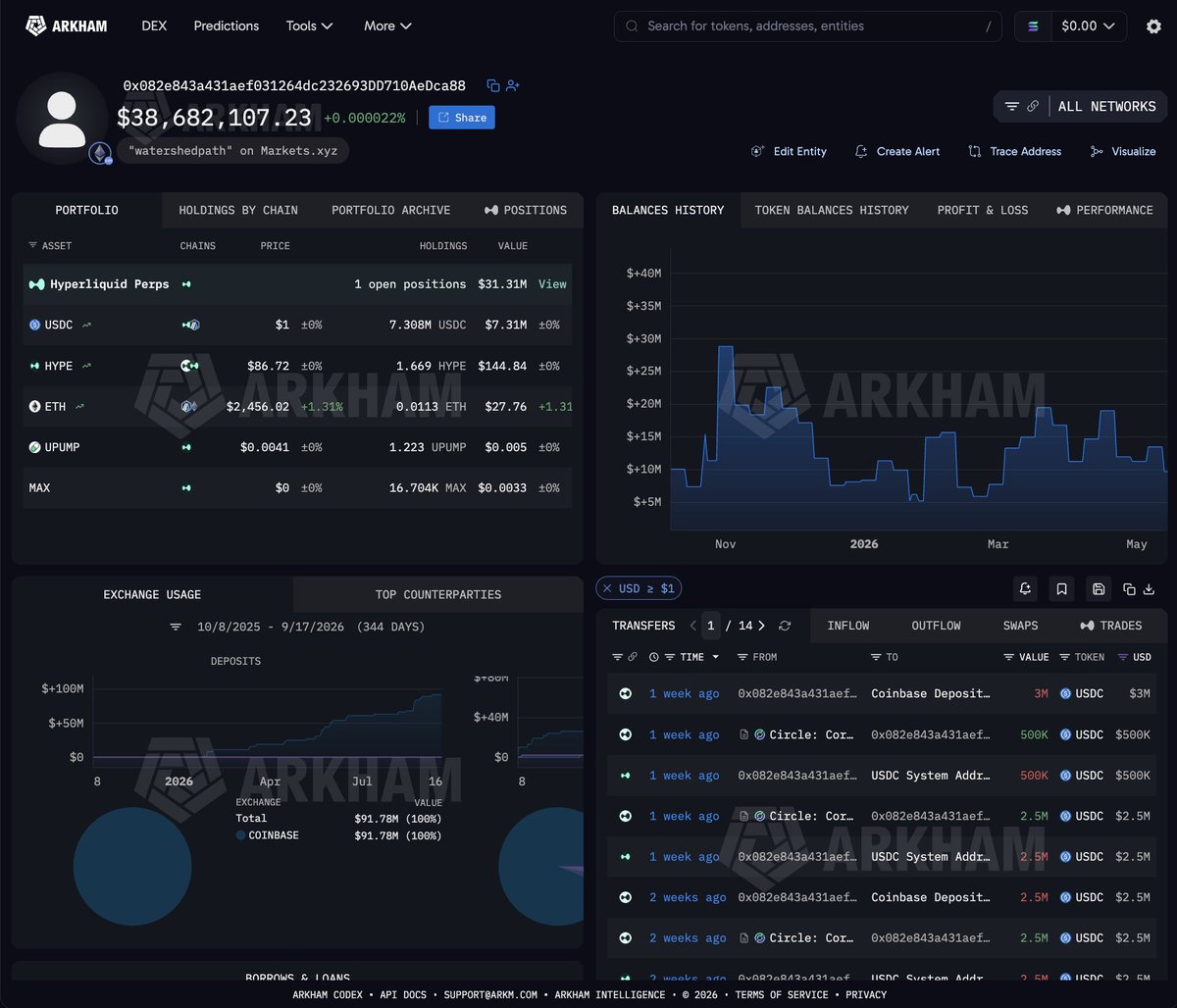1177x1008 pixels.
Task: Focus the search tokens, addresses, entities field
Action: pyautogui.click(x=808, y=26)
